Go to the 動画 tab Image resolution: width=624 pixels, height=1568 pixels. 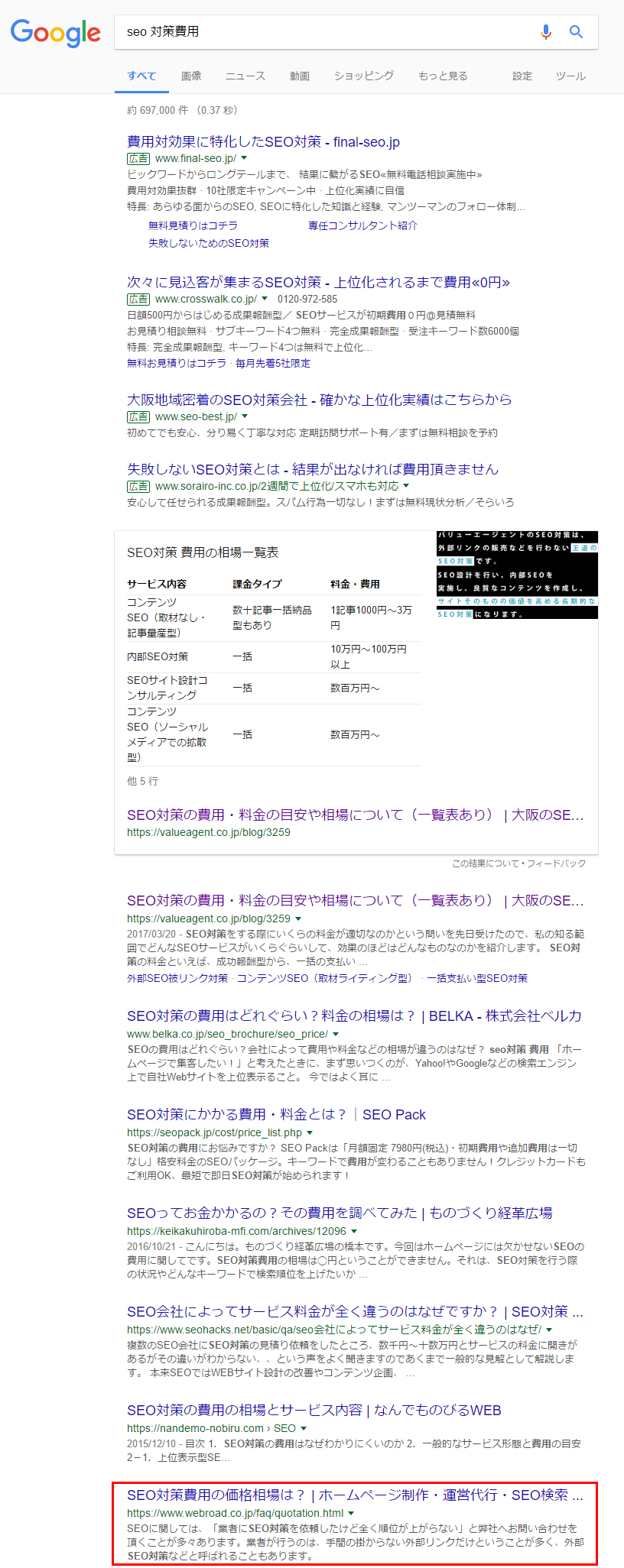[300, 76]
